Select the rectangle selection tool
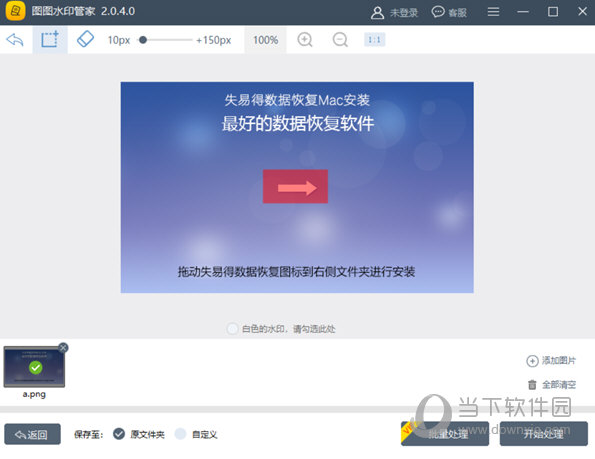The image size is (595, 459). pos(50,39)
